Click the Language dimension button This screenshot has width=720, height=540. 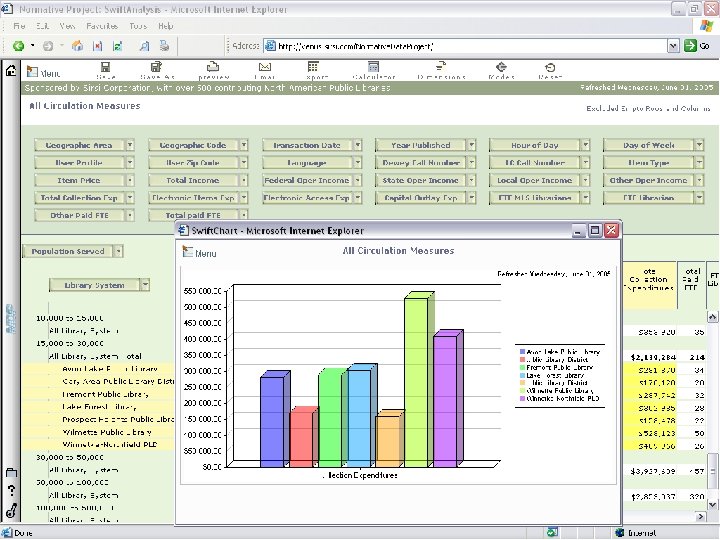tap(307, 163)
